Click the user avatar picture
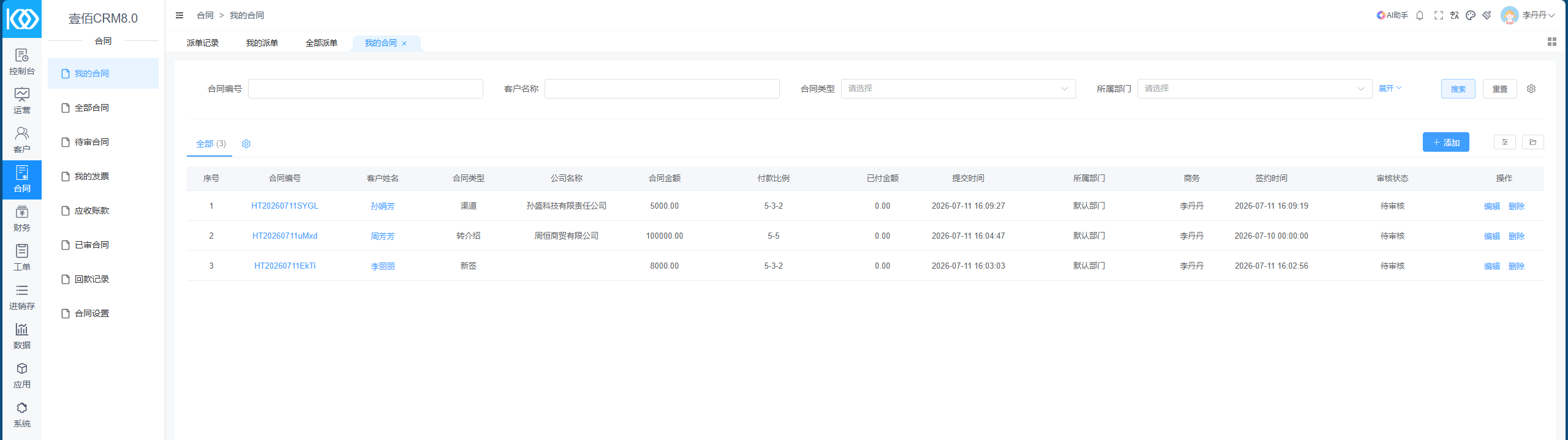The height and width of the screenshot is (440, 1568). 1510,15
